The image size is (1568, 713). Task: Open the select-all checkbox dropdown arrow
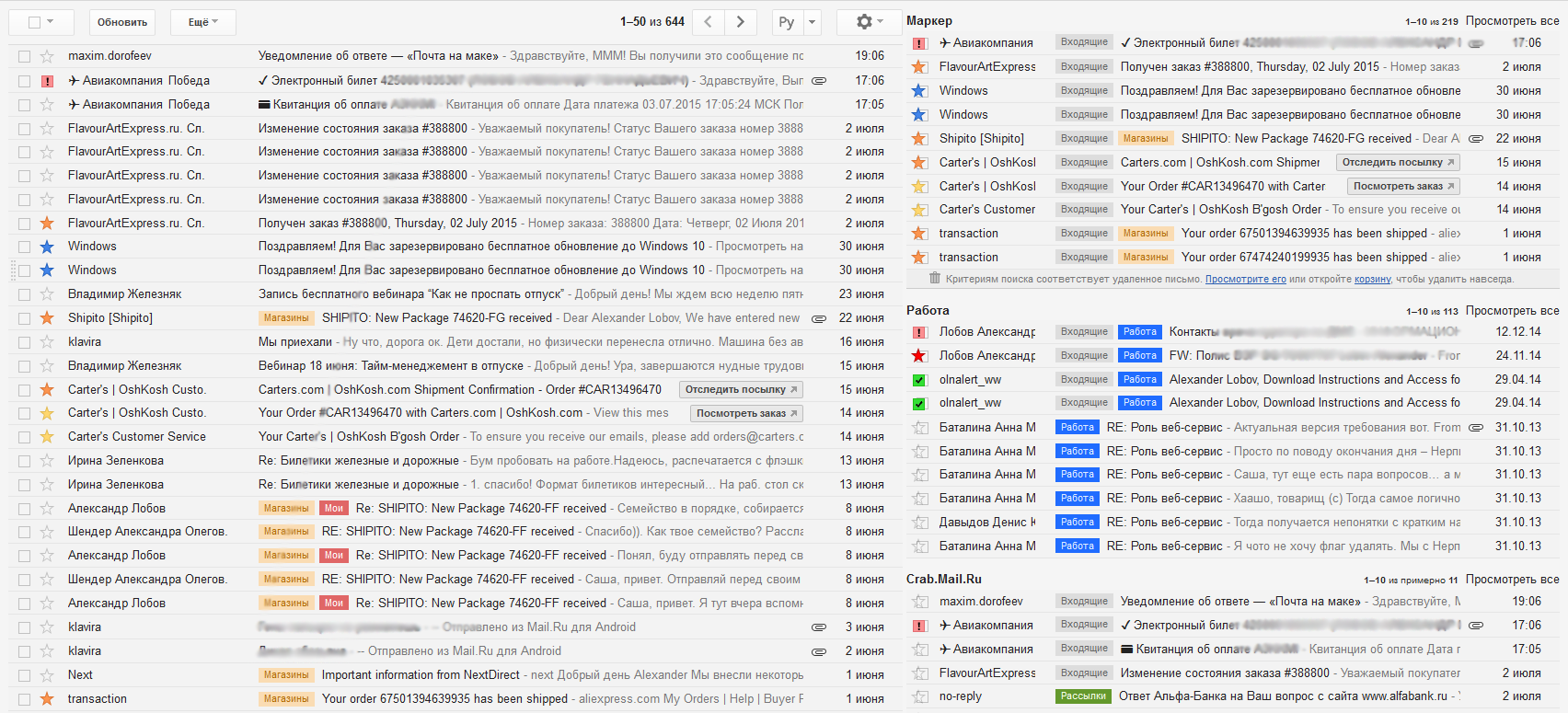point(50,21)
